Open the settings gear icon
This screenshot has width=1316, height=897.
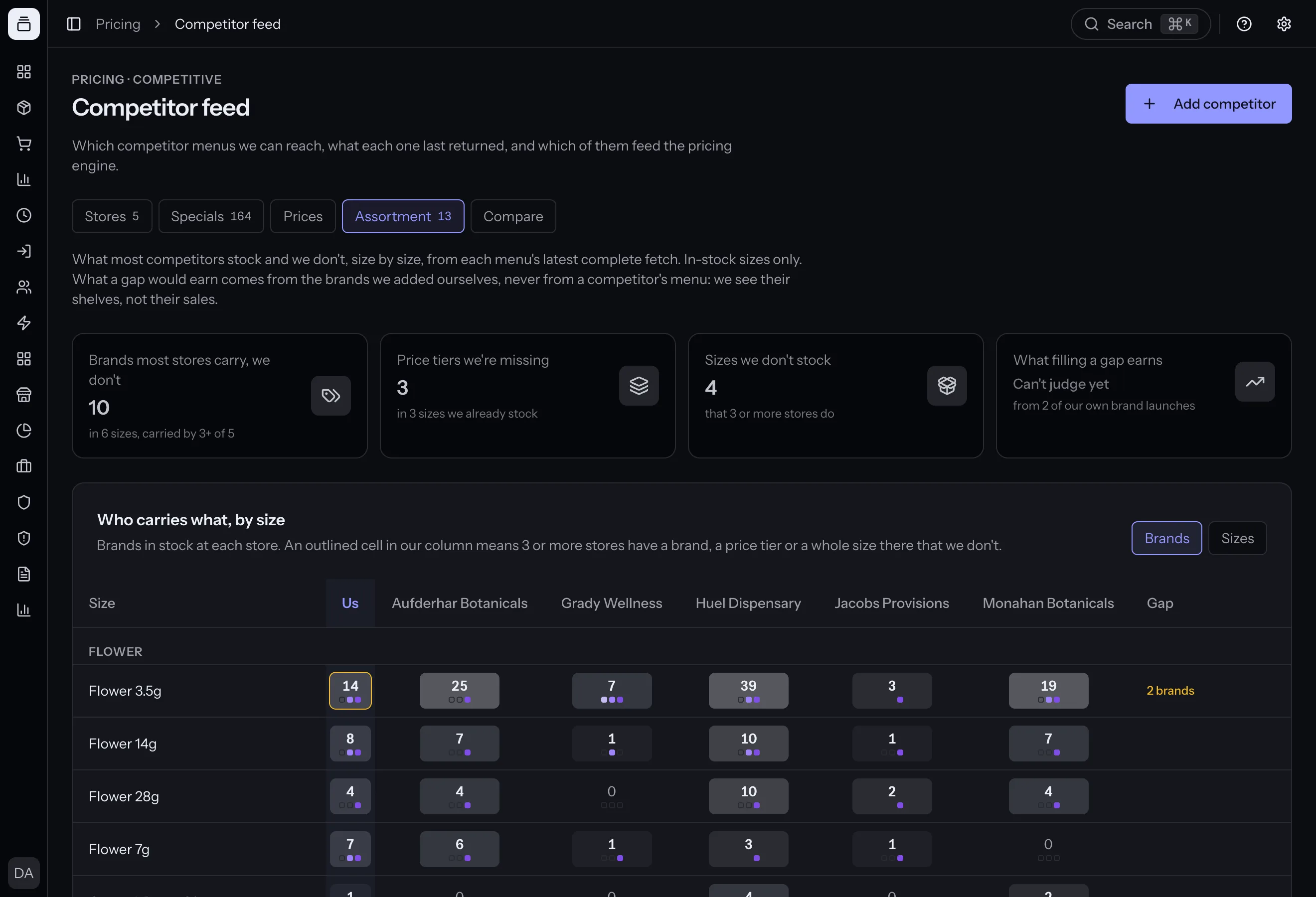[x=1284, y=24]
